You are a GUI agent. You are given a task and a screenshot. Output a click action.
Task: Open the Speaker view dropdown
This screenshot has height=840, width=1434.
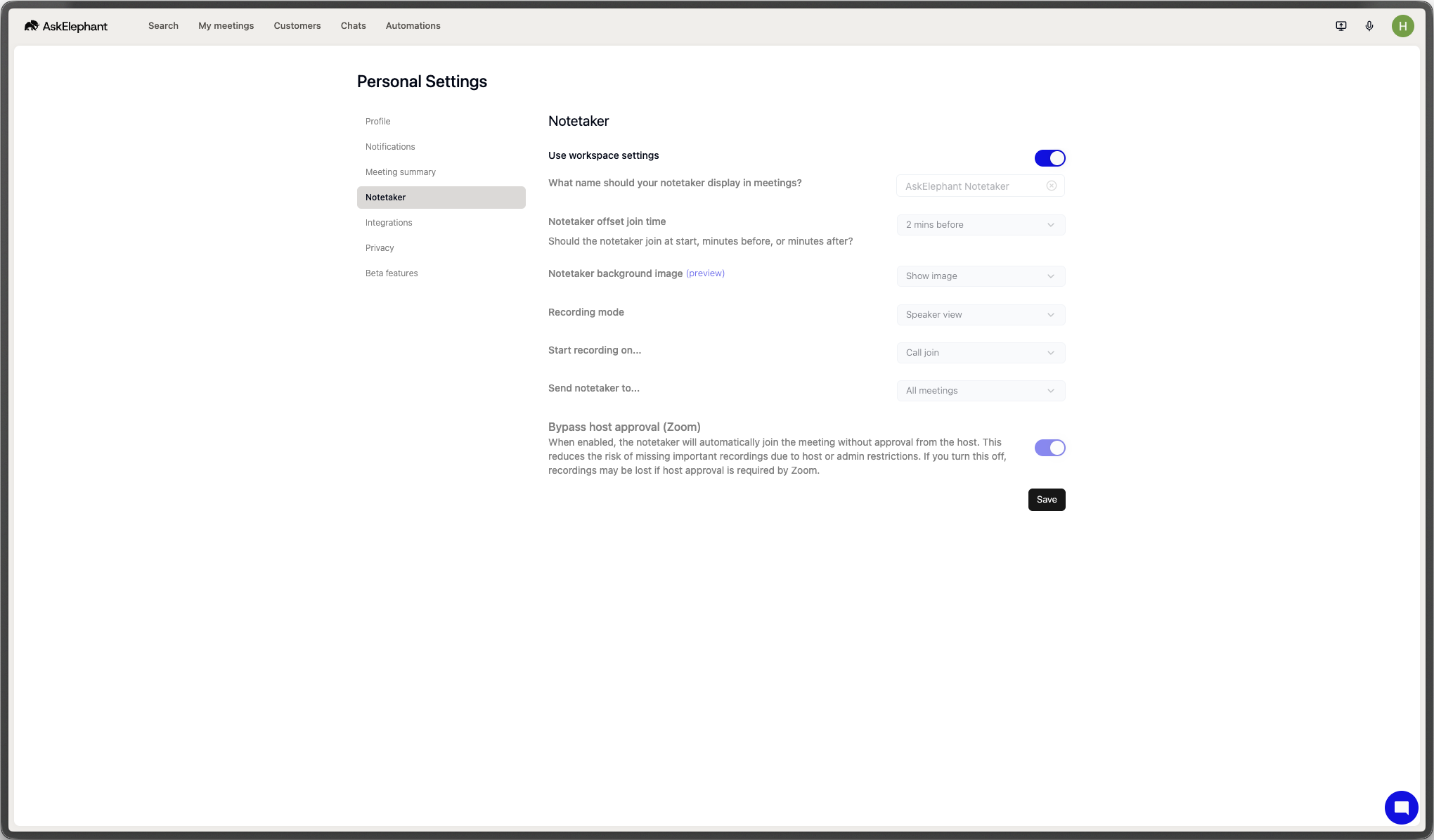click(981, 315)
